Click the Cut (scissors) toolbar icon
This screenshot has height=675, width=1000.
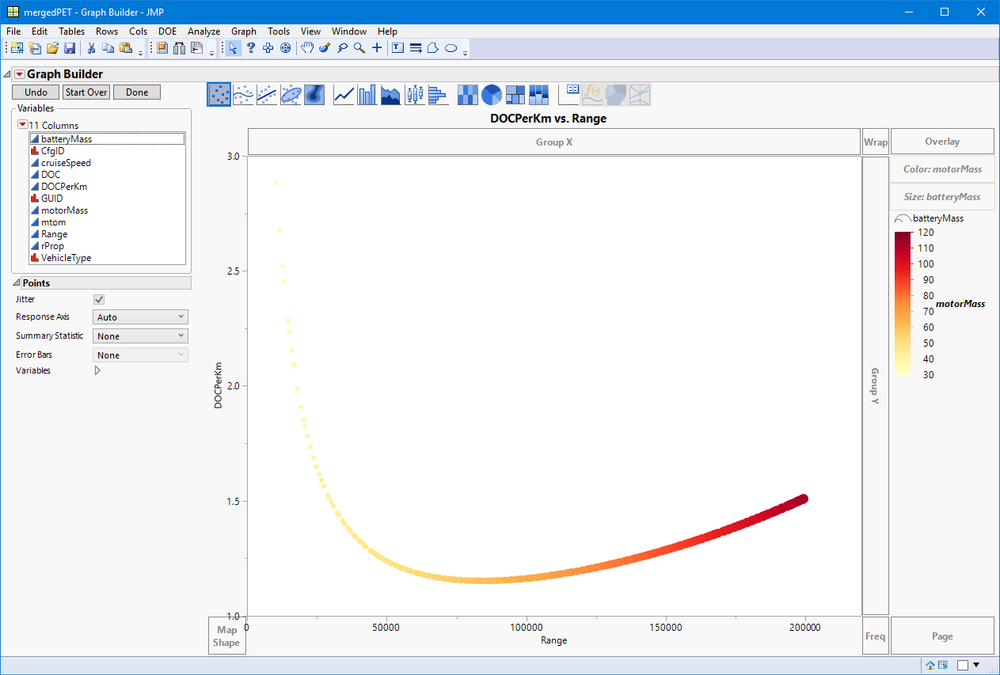click(91, 48)
